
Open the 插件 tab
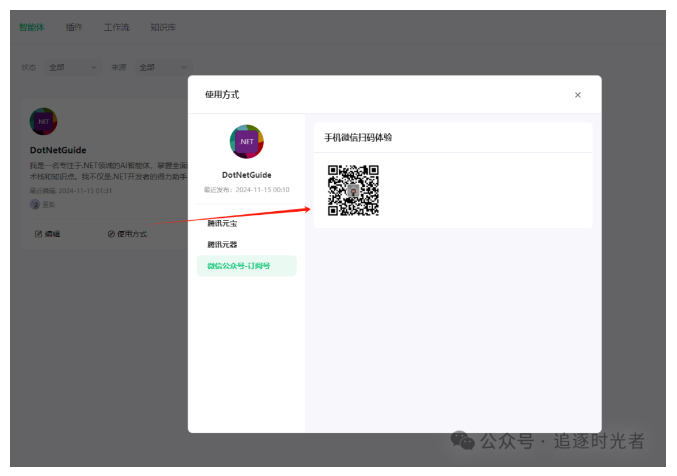[74, 27]
